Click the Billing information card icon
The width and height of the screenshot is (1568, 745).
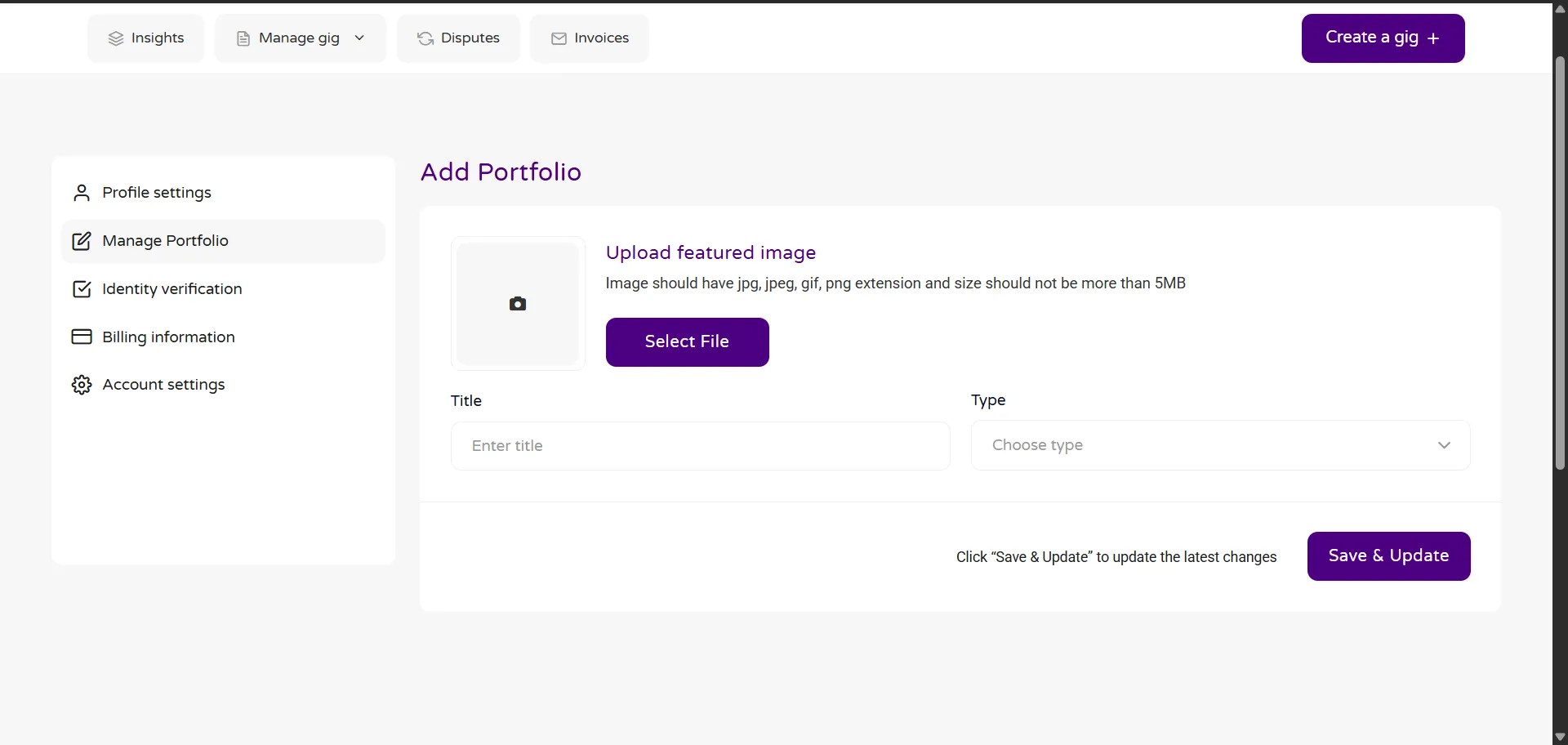[x=82, y=337]
